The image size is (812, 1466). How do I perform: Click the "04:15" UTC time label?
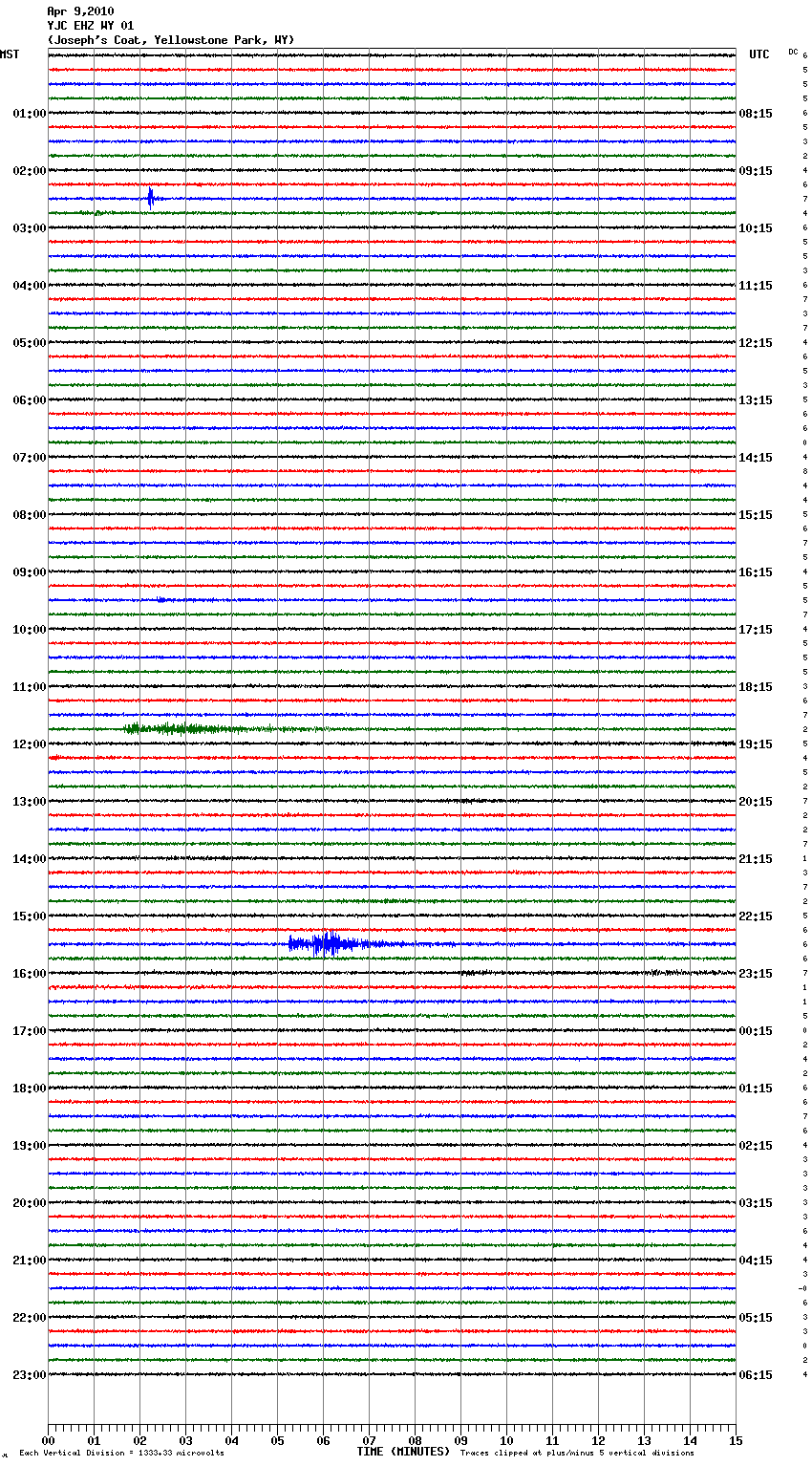(x=756, y=1261)
